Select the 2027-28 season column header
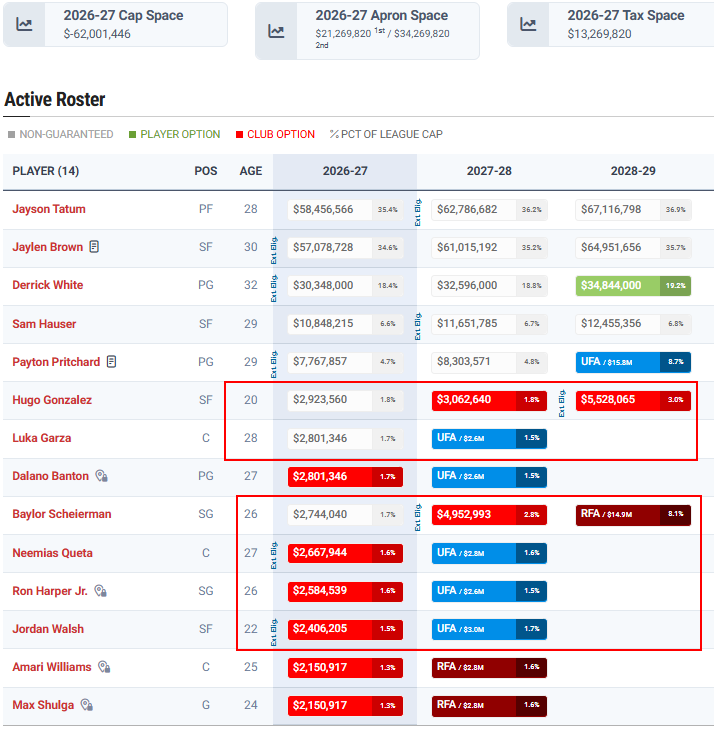The height and width of the screenshot is (743, 714). point(489,171)
